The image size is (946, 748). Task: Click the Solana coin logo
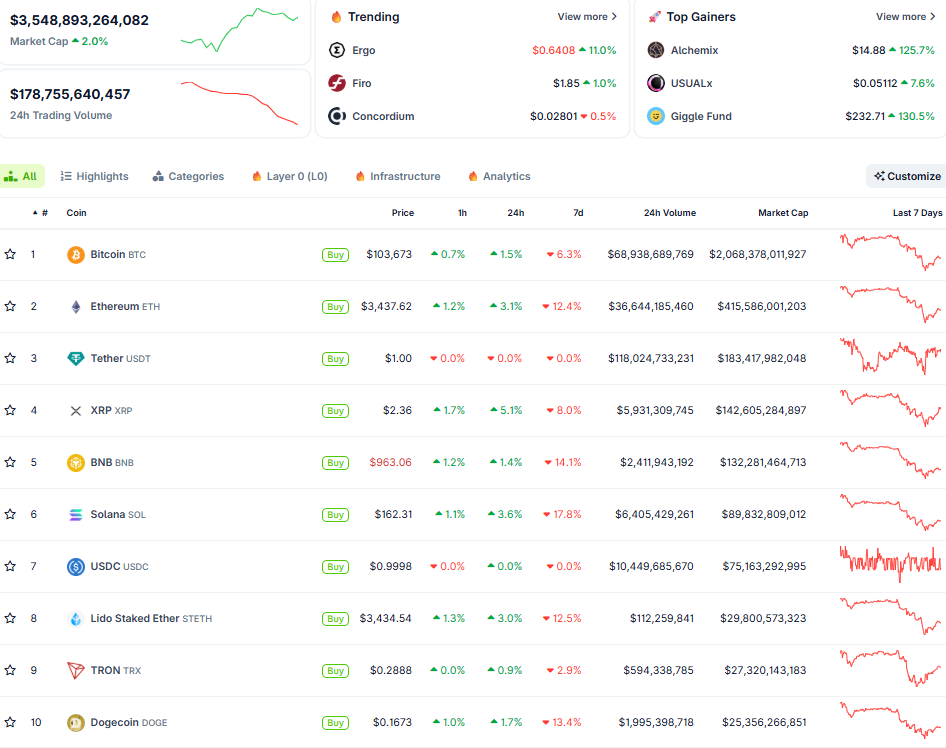click(74, 514)
